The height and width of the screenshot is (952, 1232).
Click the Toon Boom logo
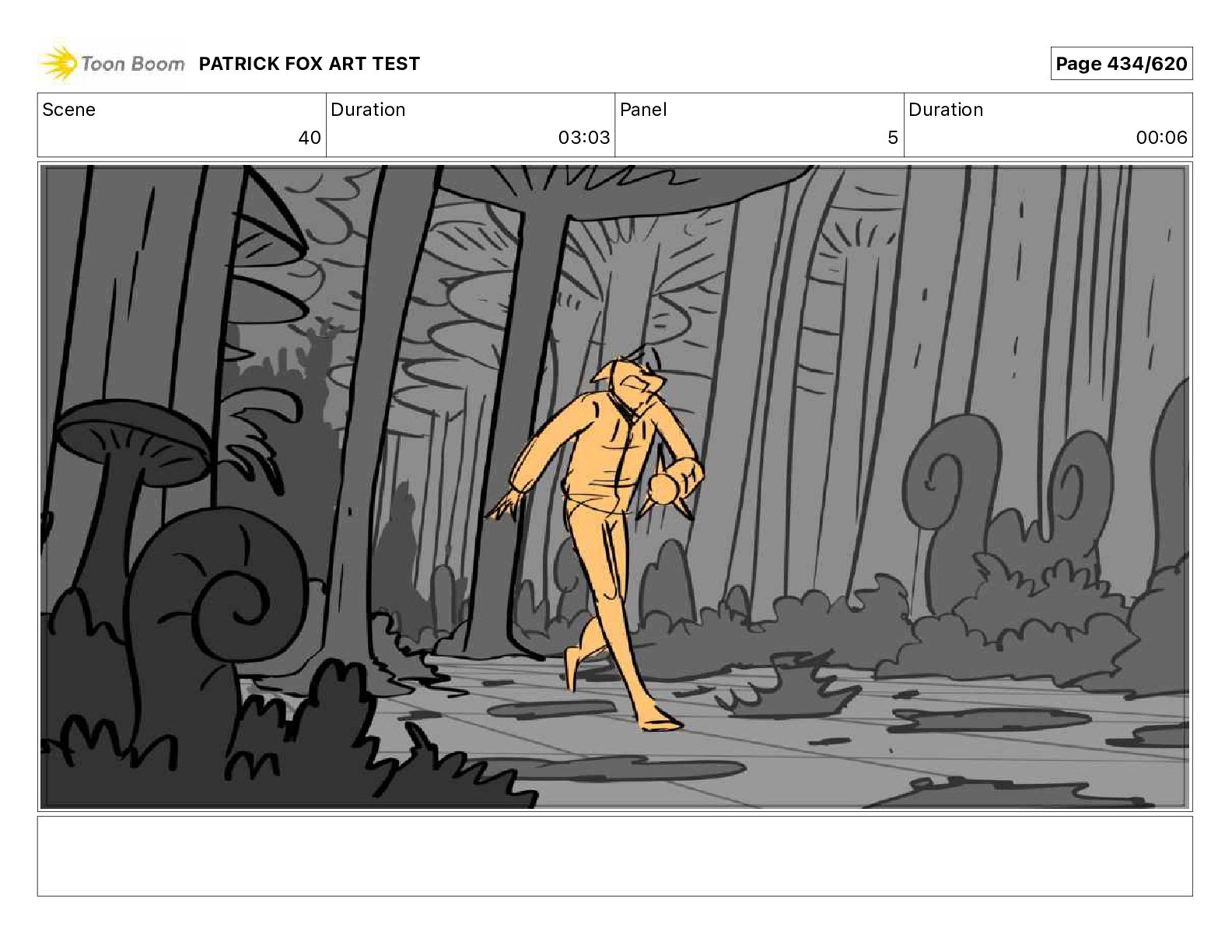click(113, 63)
